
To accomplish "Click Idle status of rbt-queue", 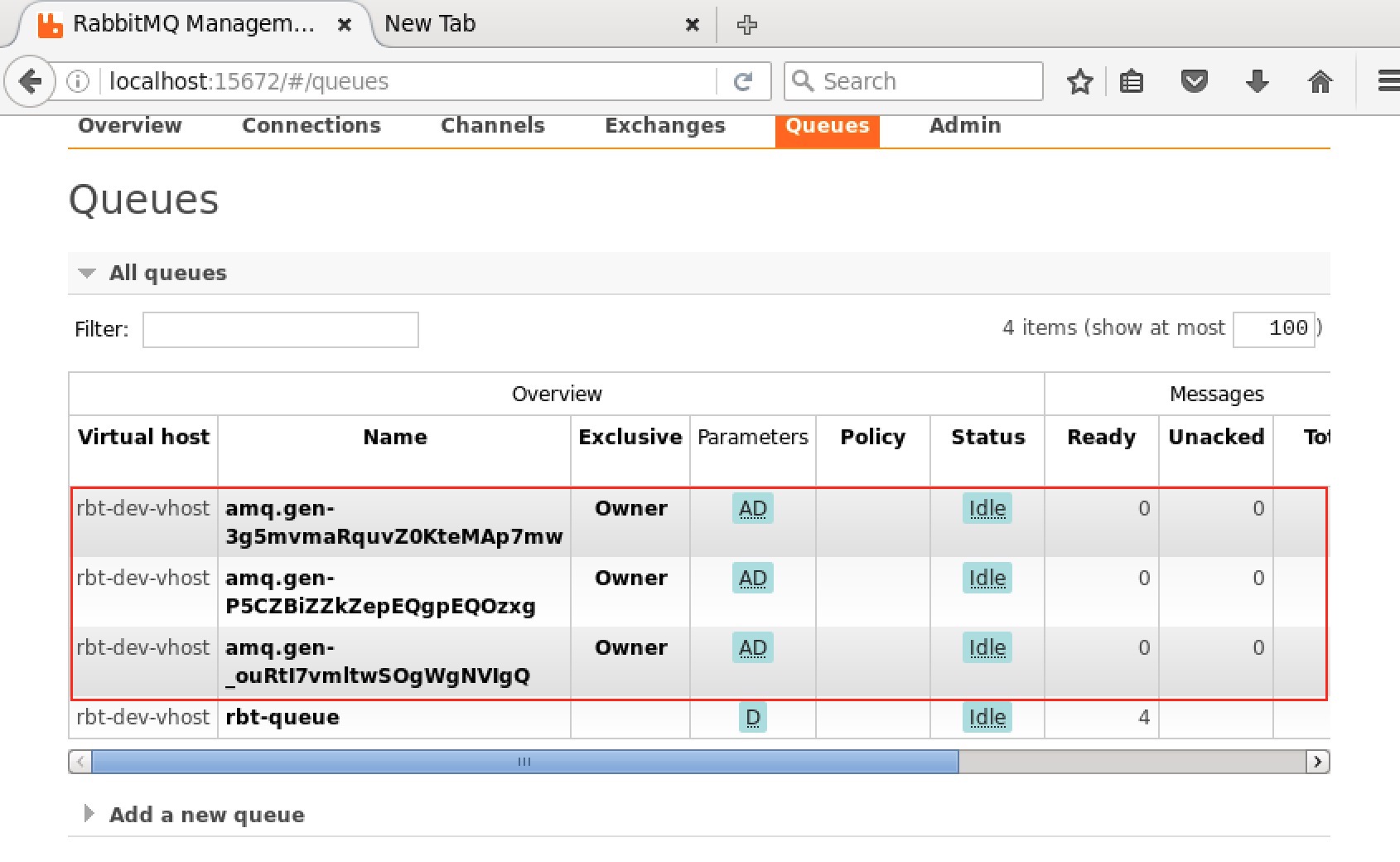I will tap(987, 717).
